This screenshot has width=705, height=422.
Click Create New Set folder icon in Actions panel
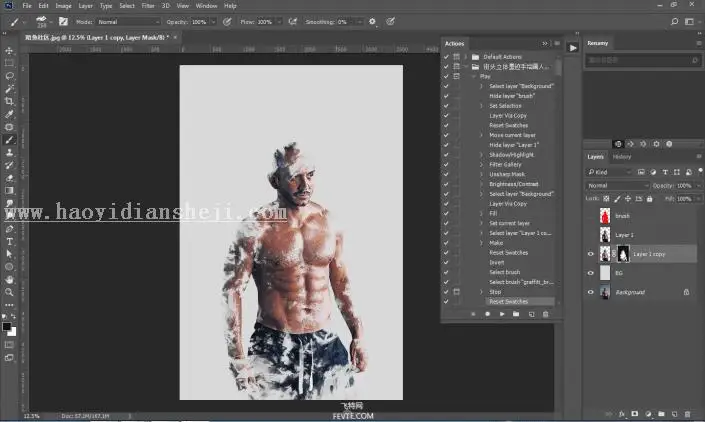[x=516, y=314]
